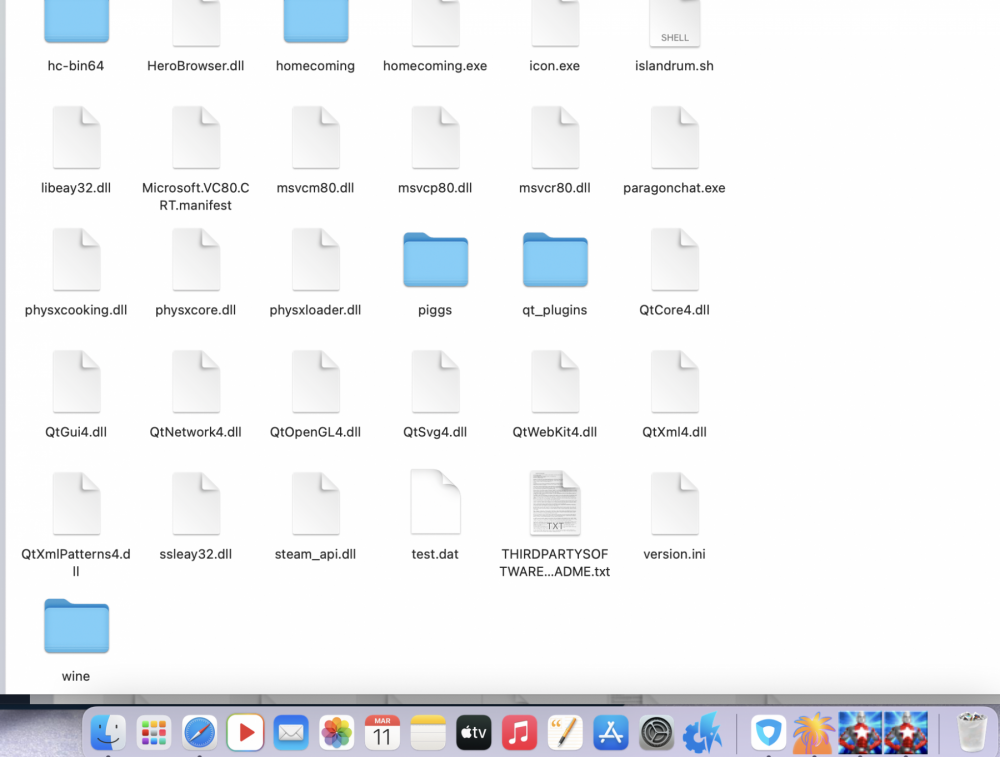Open version.ini
1000x757 pixels.
[675, 502]
